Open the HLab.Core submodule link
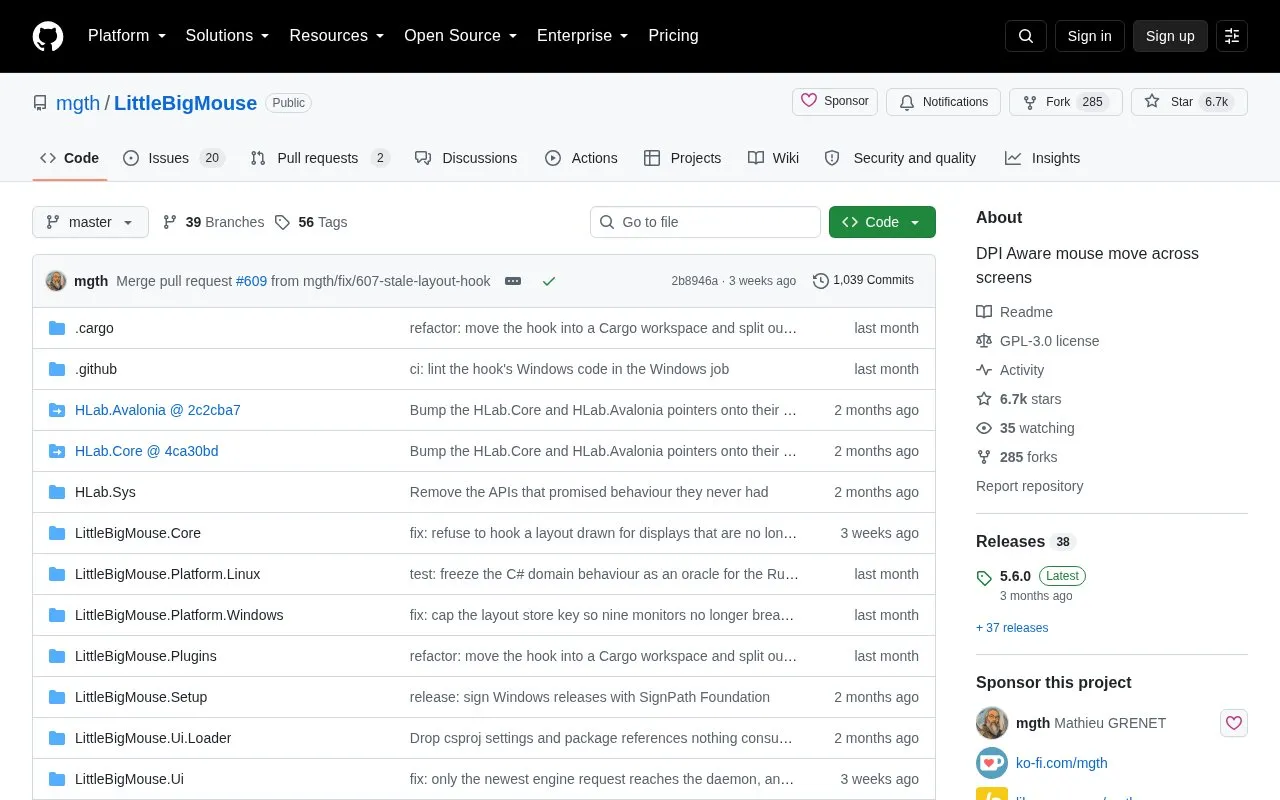 (x=146, y=451)
